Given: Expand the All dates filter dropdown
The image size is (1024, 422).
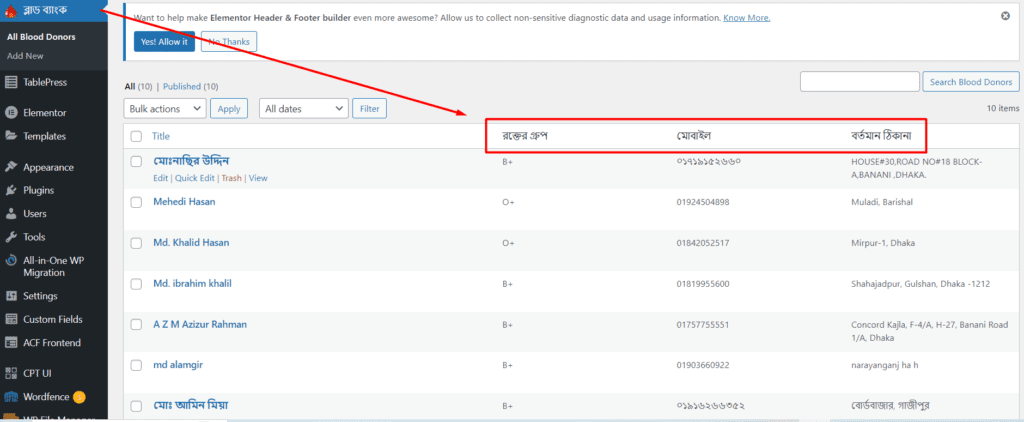Looking at the screenshot, I should pos(303,108).
